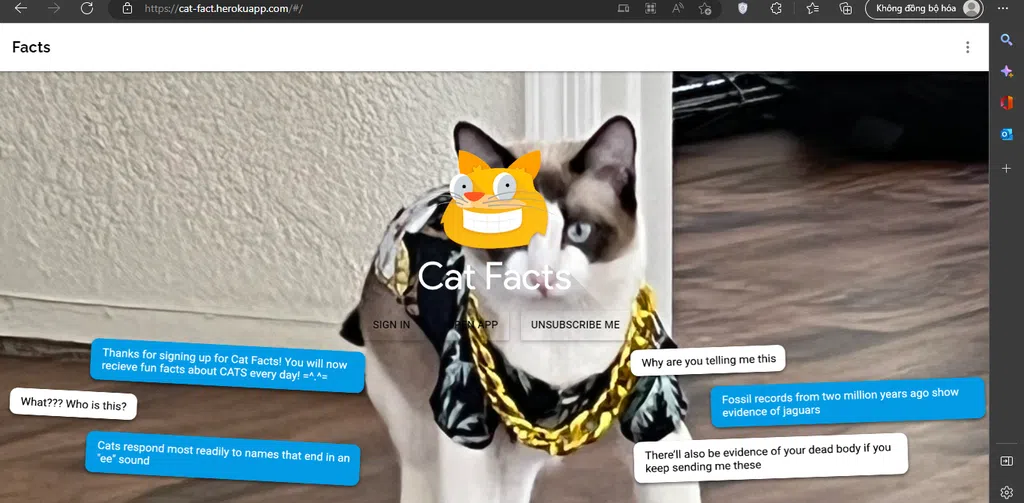The width and height of the screenshot is (1024, 503).
Task: Click the OPEN APP button
Action: tap(472, 325)
